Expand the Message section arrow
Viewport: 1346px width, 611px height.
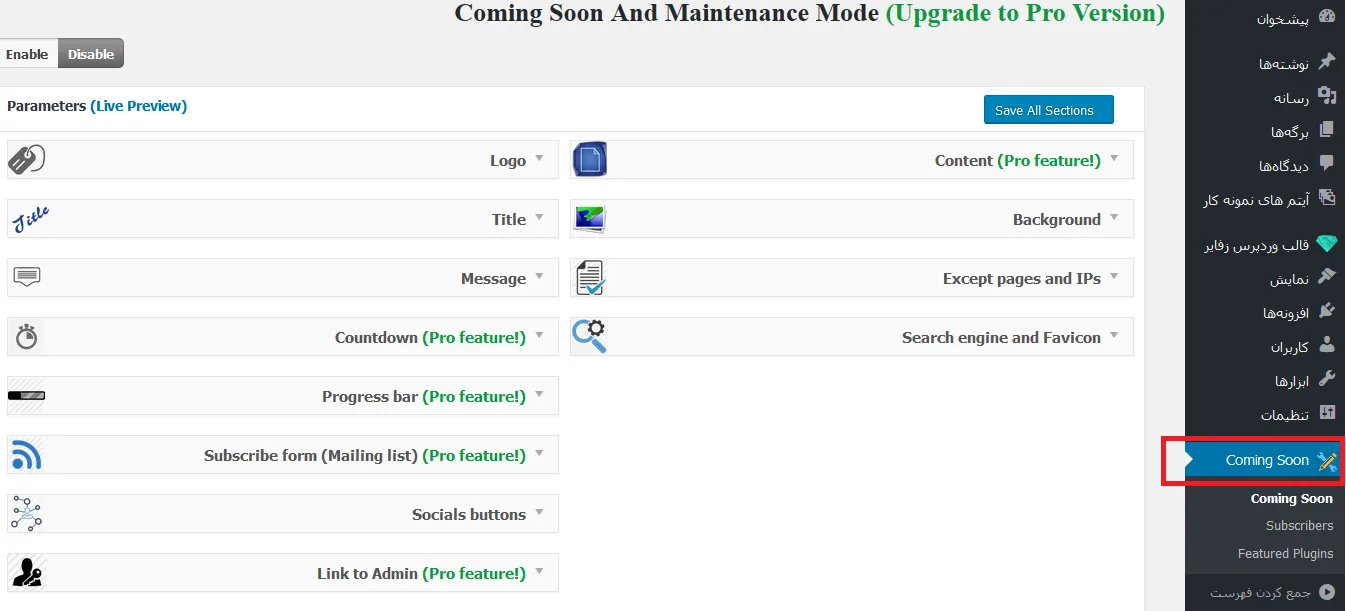[x=539, y=276]
